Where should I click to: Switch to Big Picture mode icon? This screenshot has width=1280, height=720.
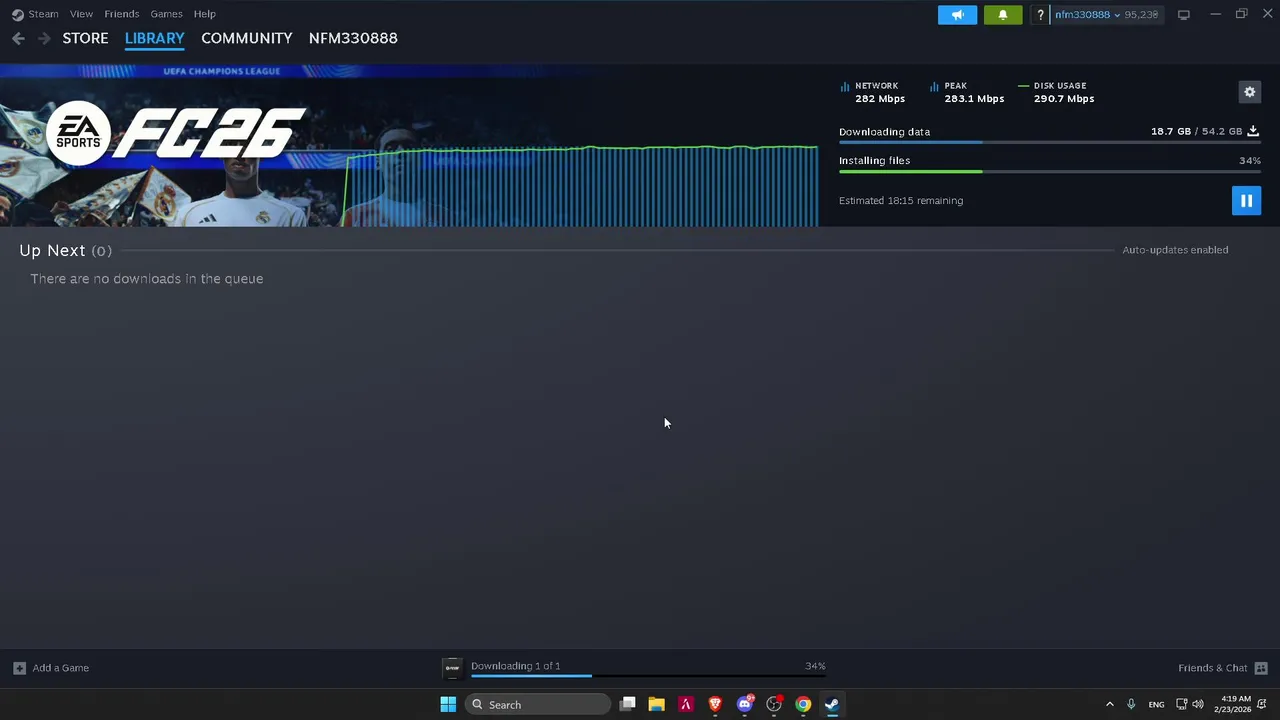coord(1183,15)
